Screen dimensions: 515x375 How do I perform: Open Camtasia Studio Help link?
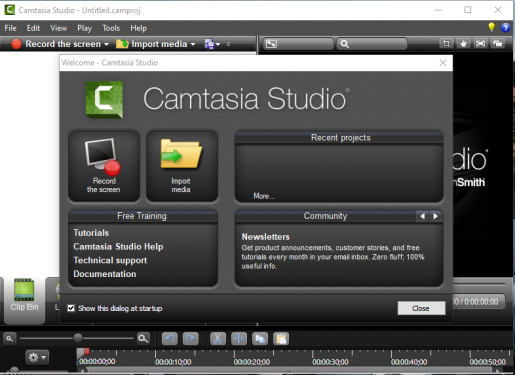click(118, 247)
